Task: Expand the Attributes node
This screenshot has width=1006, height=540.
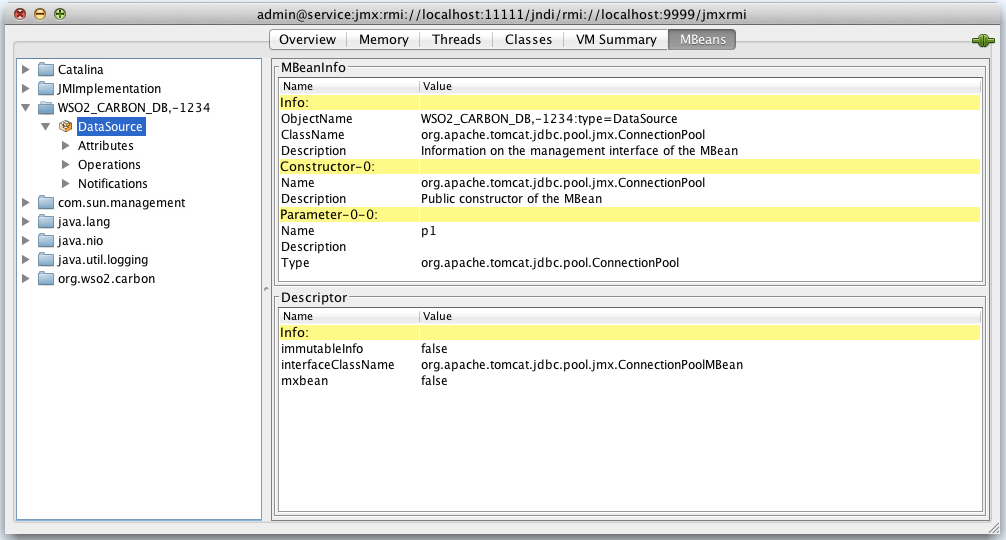Action: pyautogui.click(x=66, y=146)
